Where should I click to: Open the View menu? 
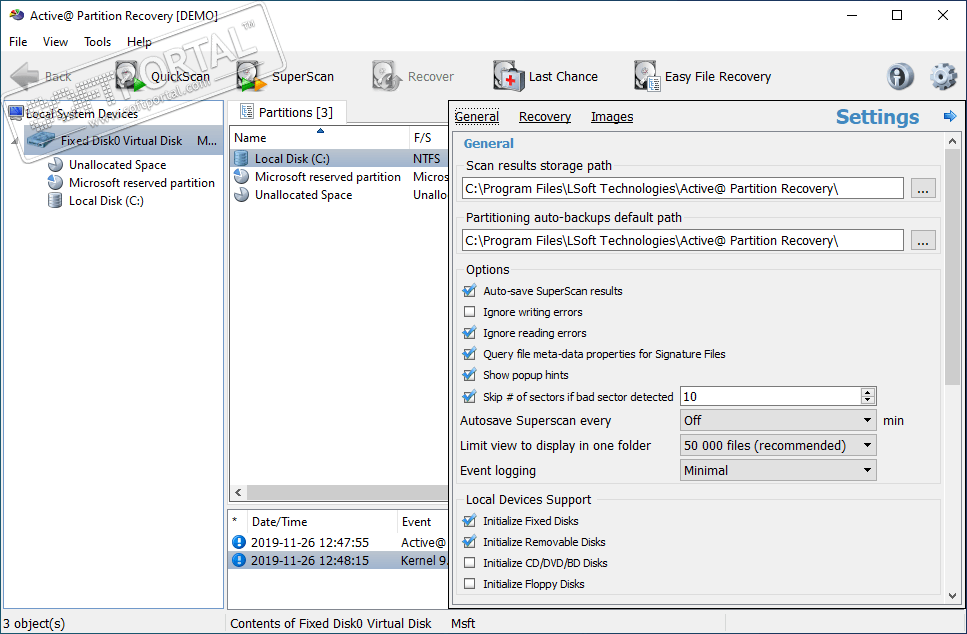(x=55, y=41)
